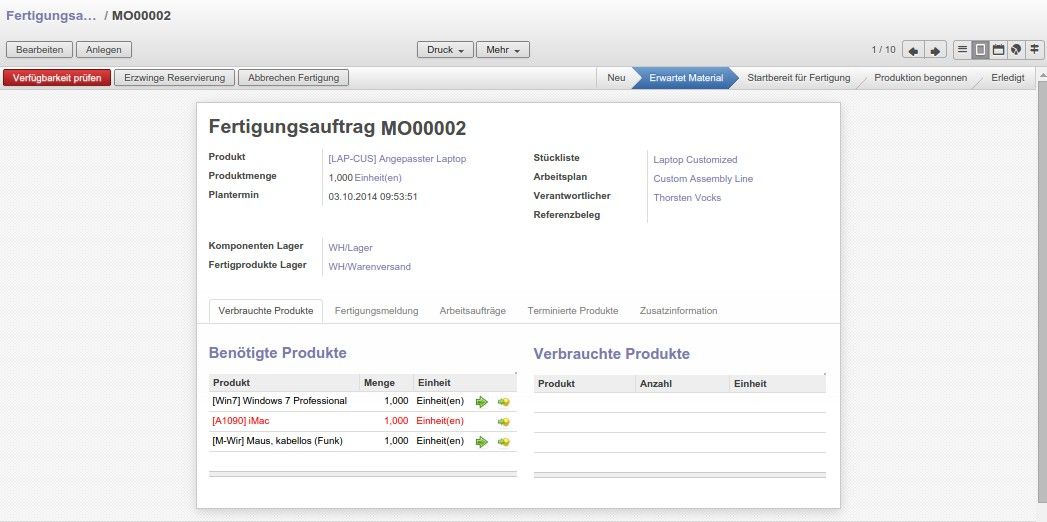1047x522 pixels.
Task: Open the Arbeitsaufträge tab
Action: tap(473, 311)
